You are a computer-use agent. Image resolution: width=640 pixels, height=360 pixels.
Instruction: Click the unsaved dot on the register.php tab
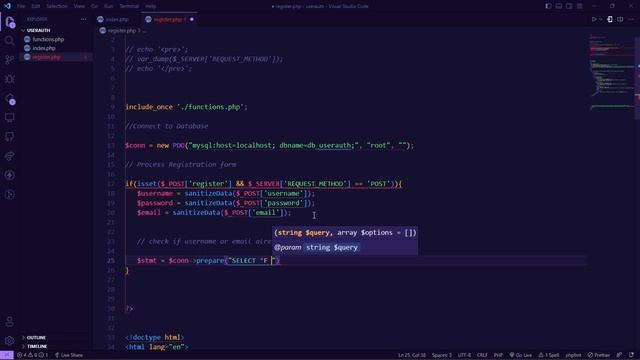[192, 19]
